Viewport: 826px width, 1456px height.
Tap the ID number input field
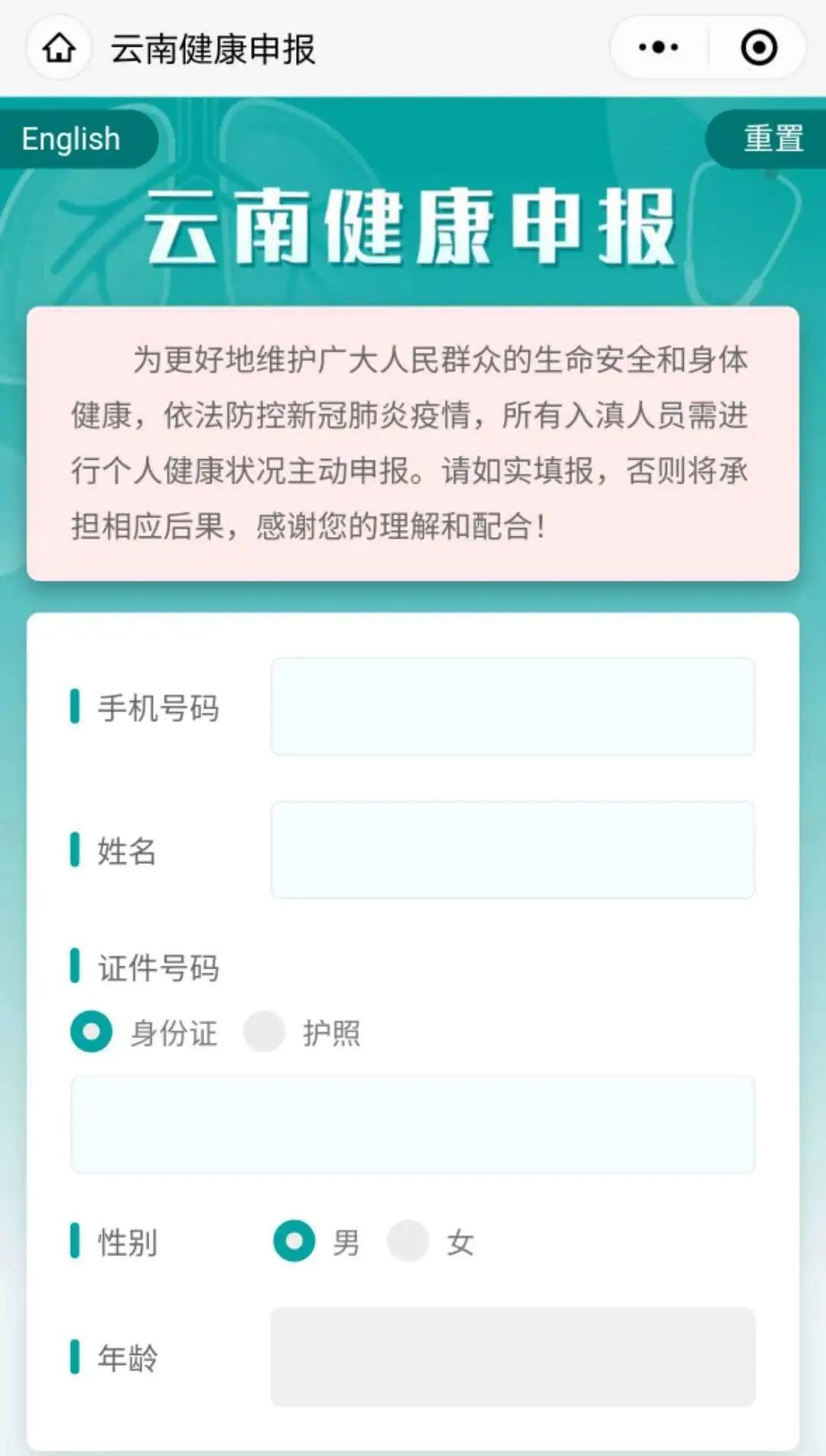tap(413, 1123)
